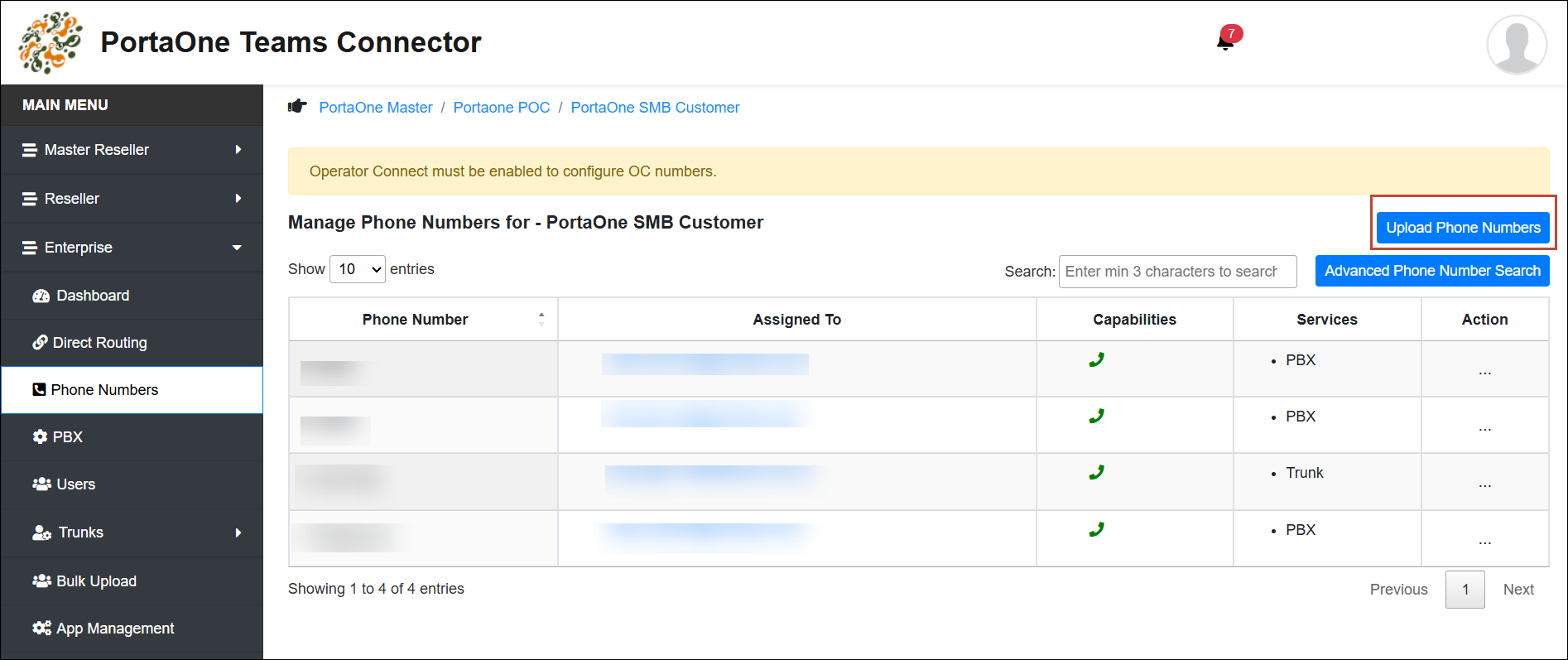Go to Direct Routing menu item
The width and height of the screenshot is (1568, 660).
coord(132,342)
